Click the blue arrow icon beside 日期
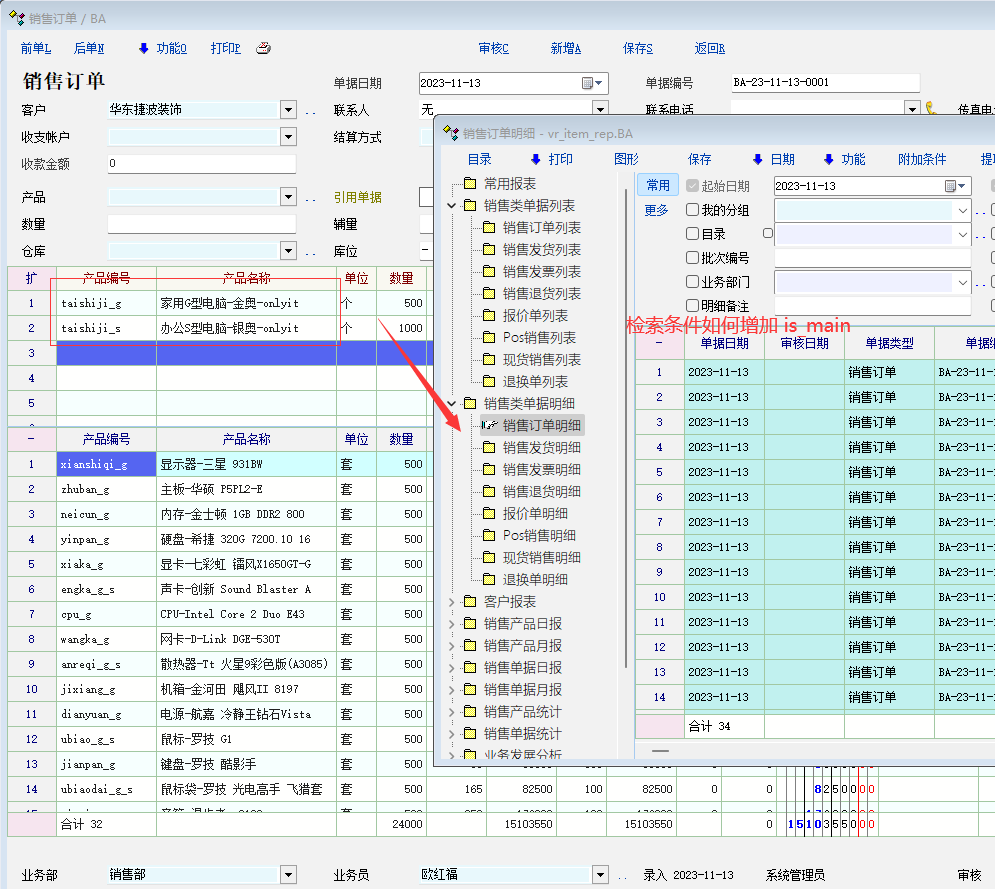This screenshot has height=889, width=995. [x=757, y=160]
